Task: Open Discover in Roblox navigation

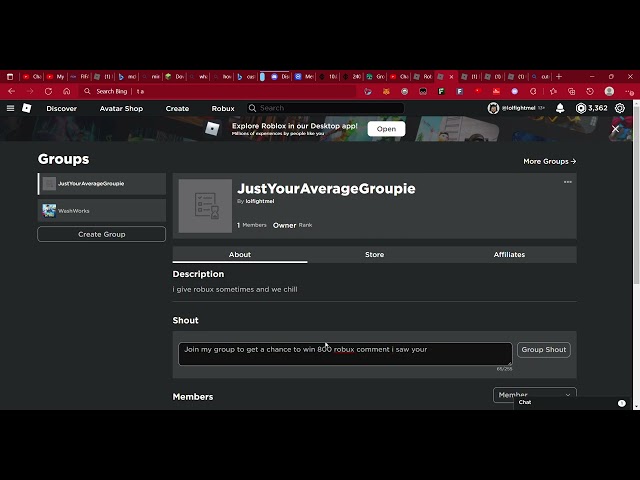Action: point(62,109)
